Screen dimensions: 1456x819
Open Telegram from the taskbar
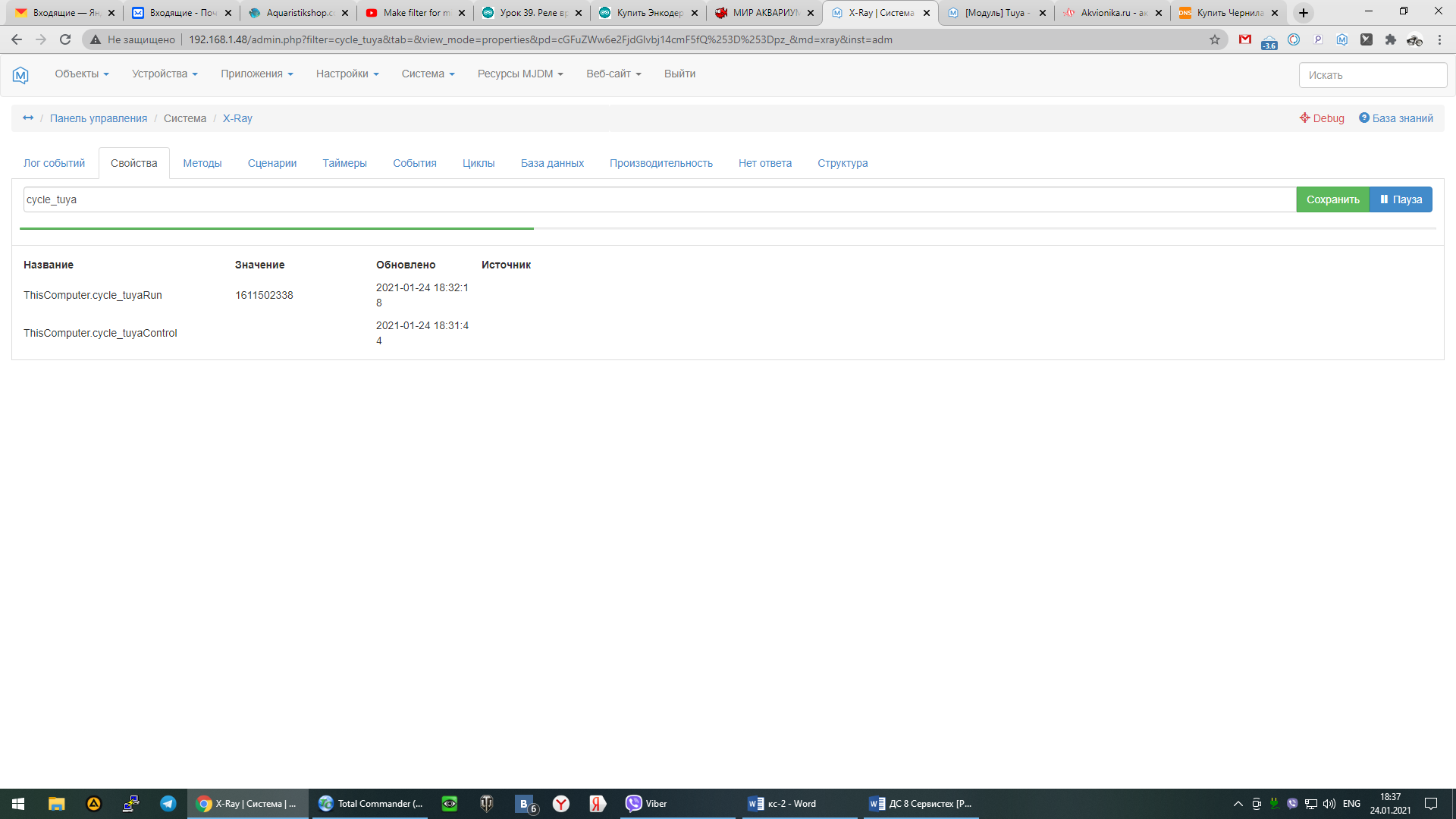(168, 804)
